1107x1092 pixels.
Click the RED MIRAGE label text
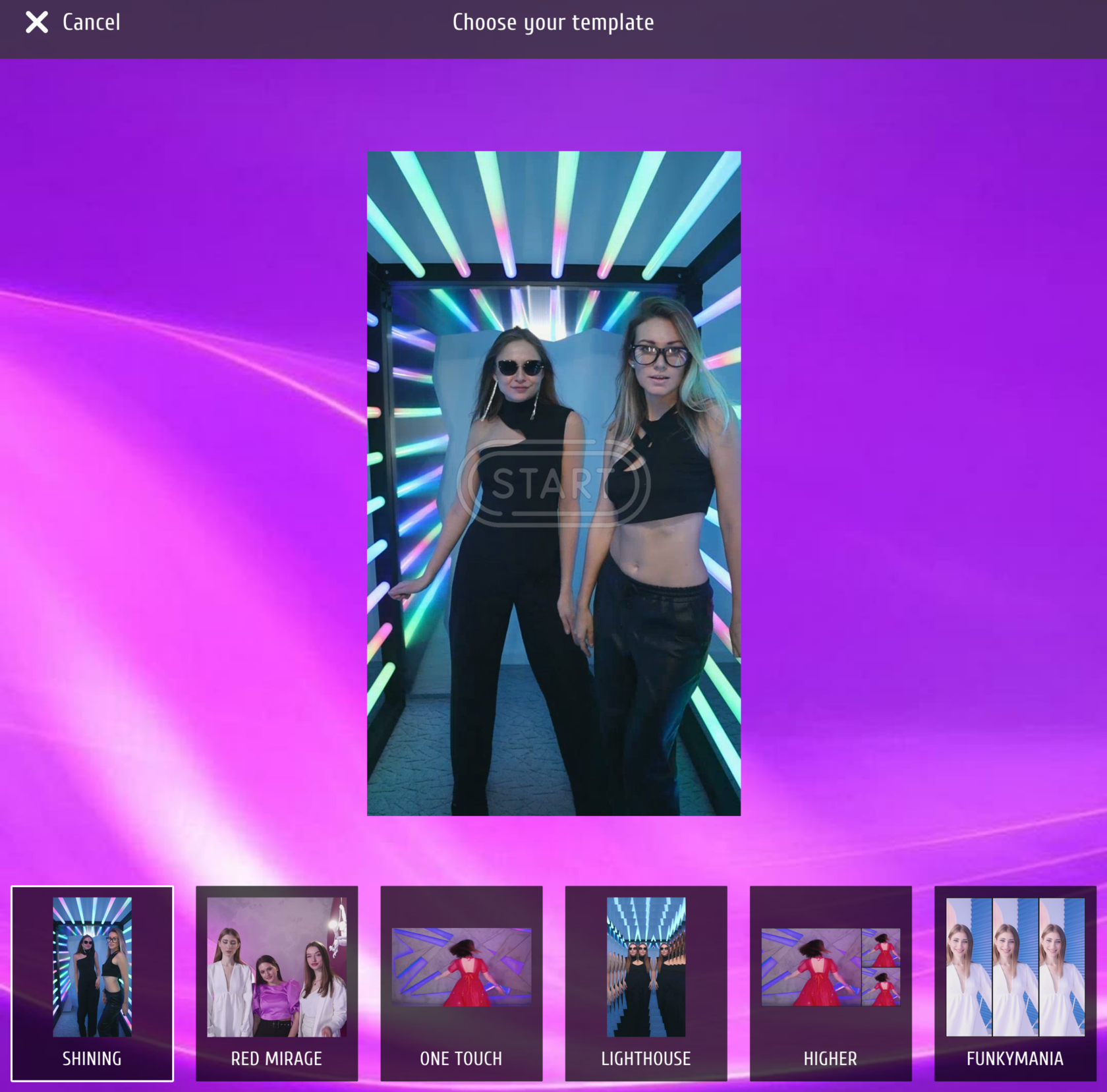click(277, 1058)
